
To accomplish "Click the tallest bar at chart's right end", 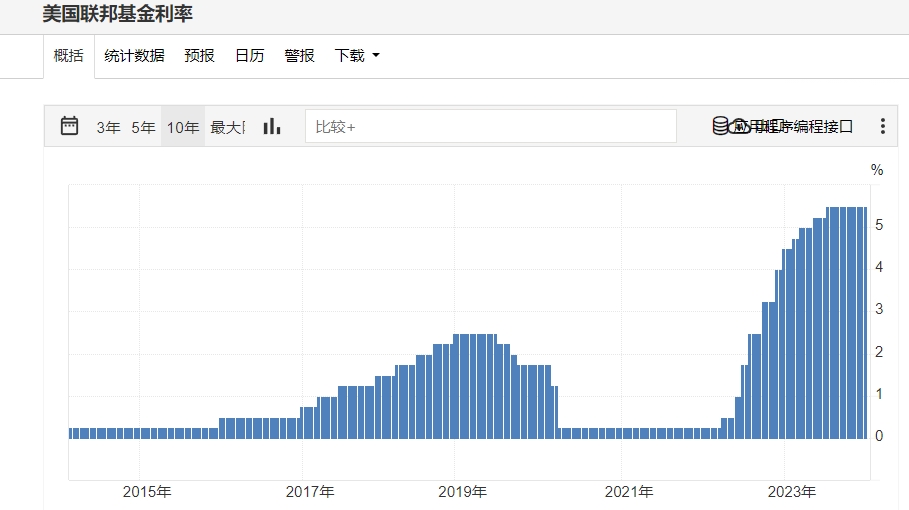I will [862, 322].
